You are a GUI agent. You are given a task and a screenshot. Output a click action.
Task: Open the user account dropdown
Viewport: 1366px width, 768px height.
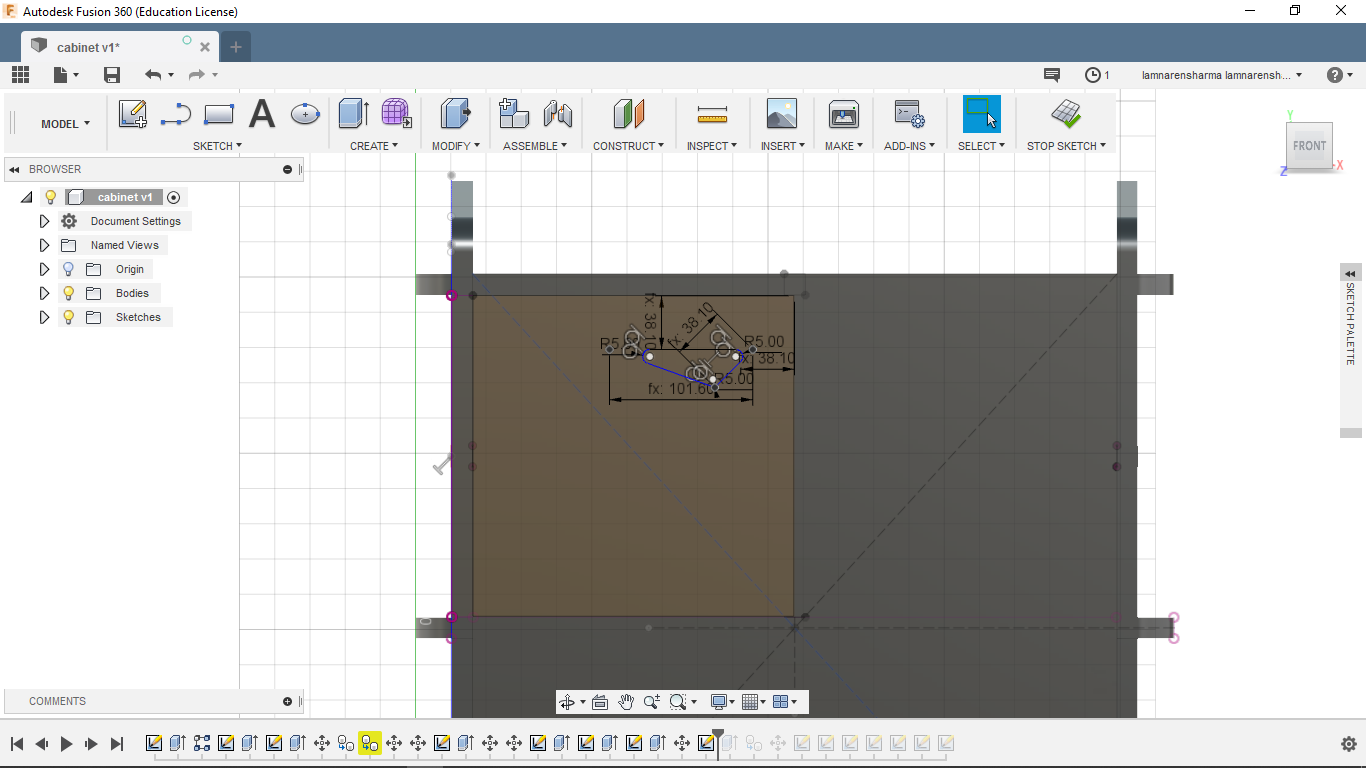pyautogui.click(x=1222, y=75)
